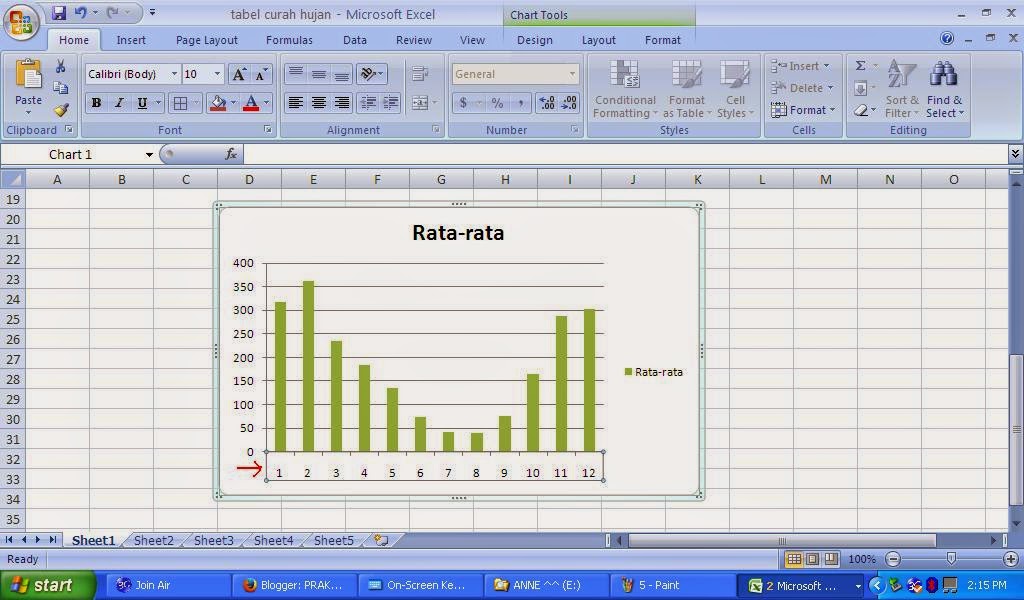The width and height of the screenshot is (1024, 600).
Task: Apply accounting dollar format
Action: pyautogui.click(x=463, y=103)
